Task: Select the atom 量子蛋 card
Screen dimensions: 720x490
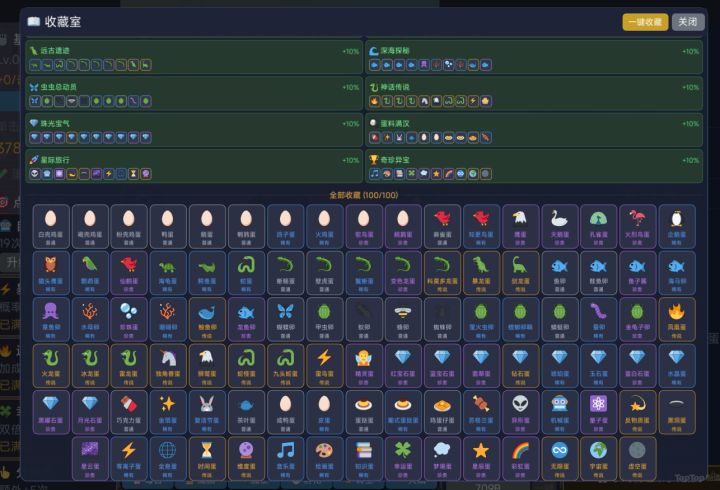Action: pos(598,412)
